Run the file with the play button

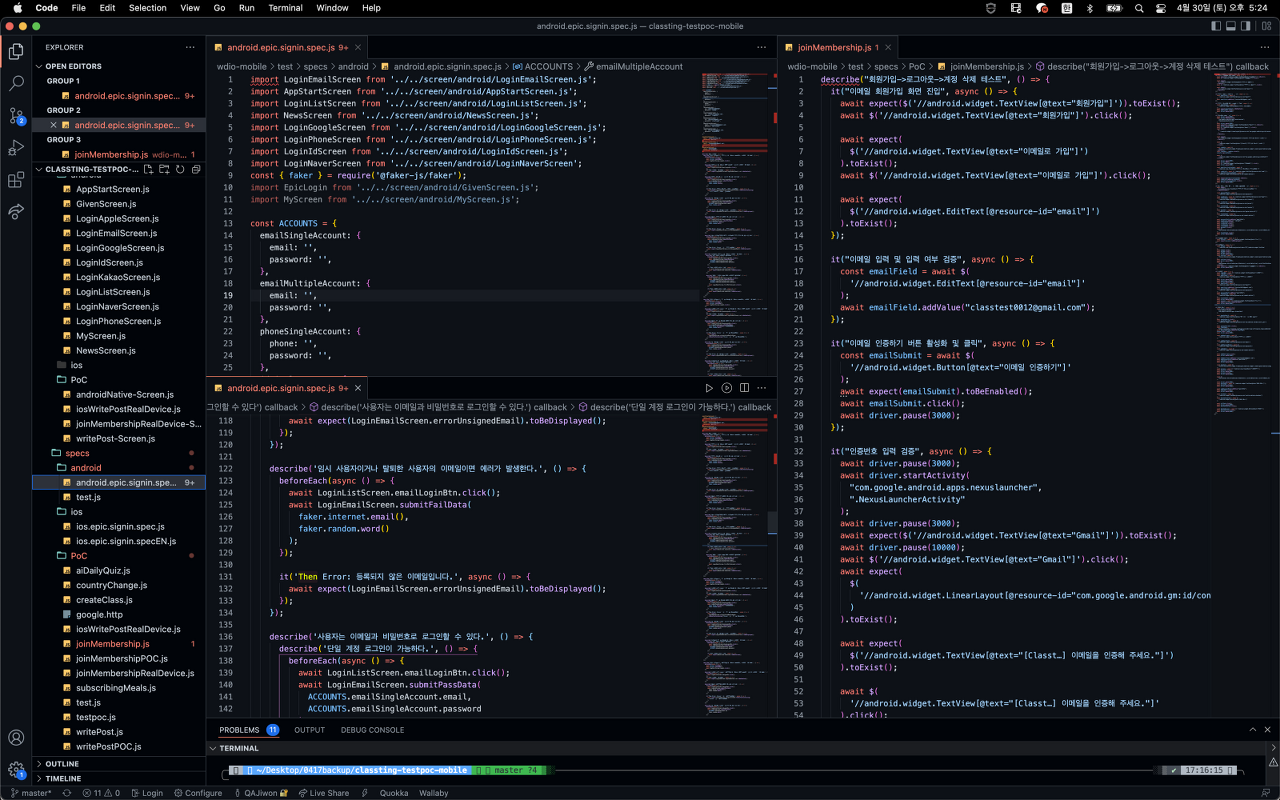709,388
